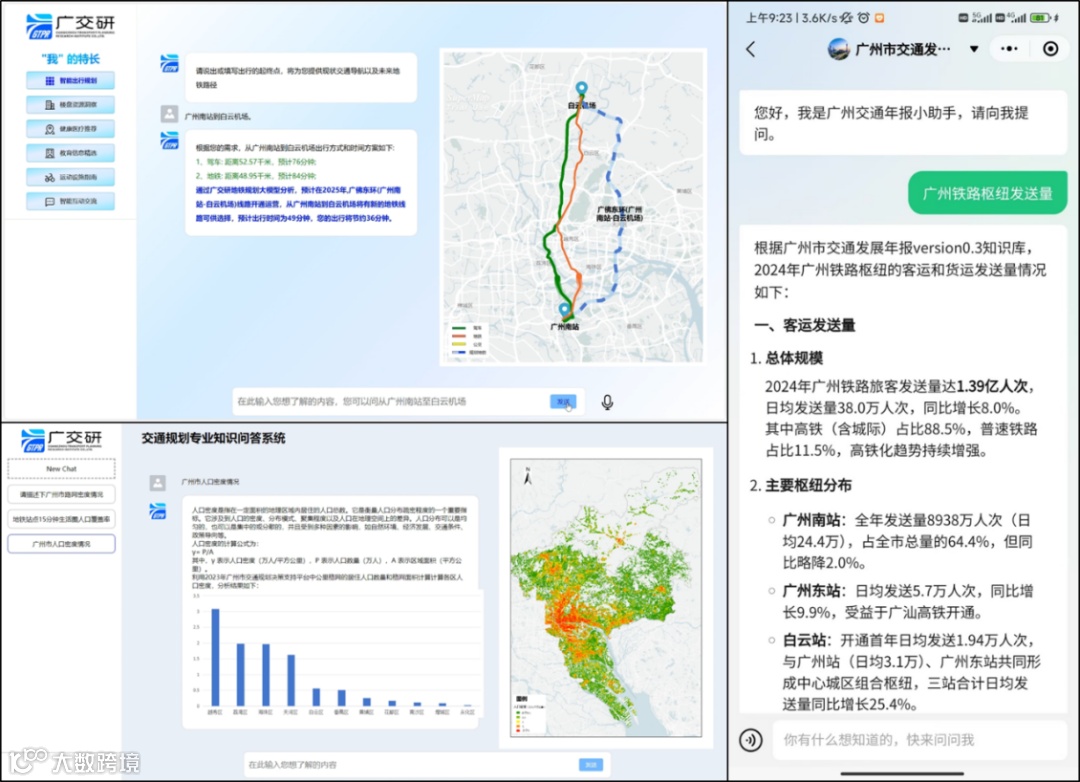Choose the bicycle-icon sports guide button

point(70,177)
